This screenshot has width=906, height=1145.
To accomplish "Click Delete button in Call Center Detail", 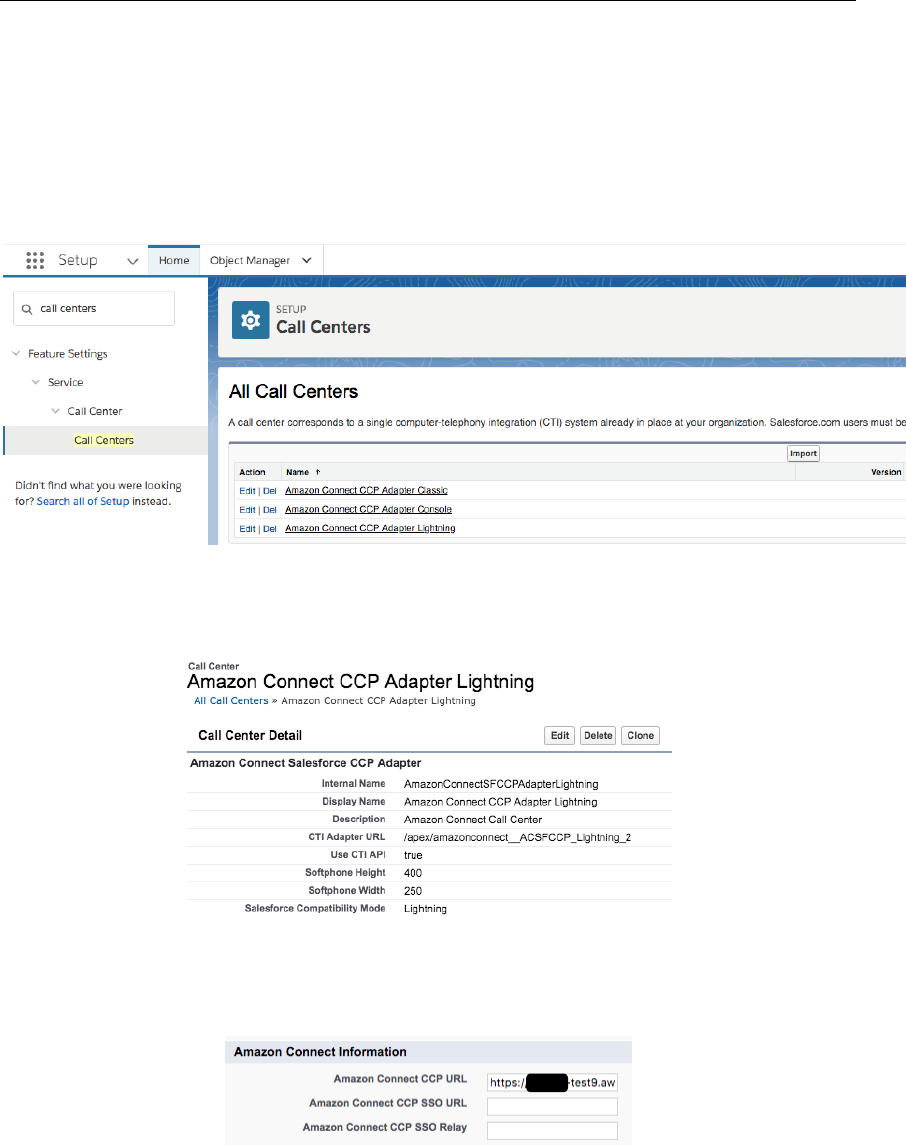I will coord(598,735).
